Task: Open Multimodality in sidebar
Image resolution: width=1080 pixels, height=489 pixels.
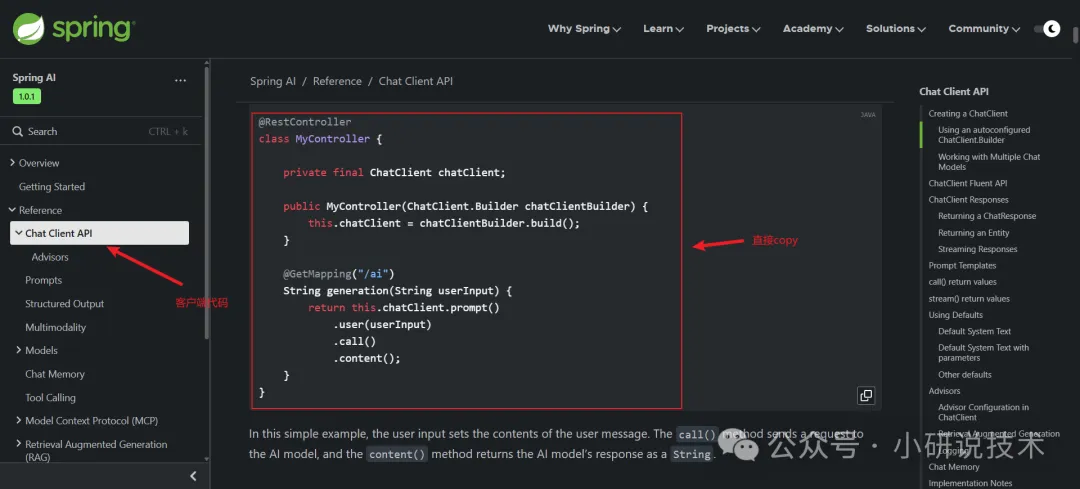Action: (56, 327)
